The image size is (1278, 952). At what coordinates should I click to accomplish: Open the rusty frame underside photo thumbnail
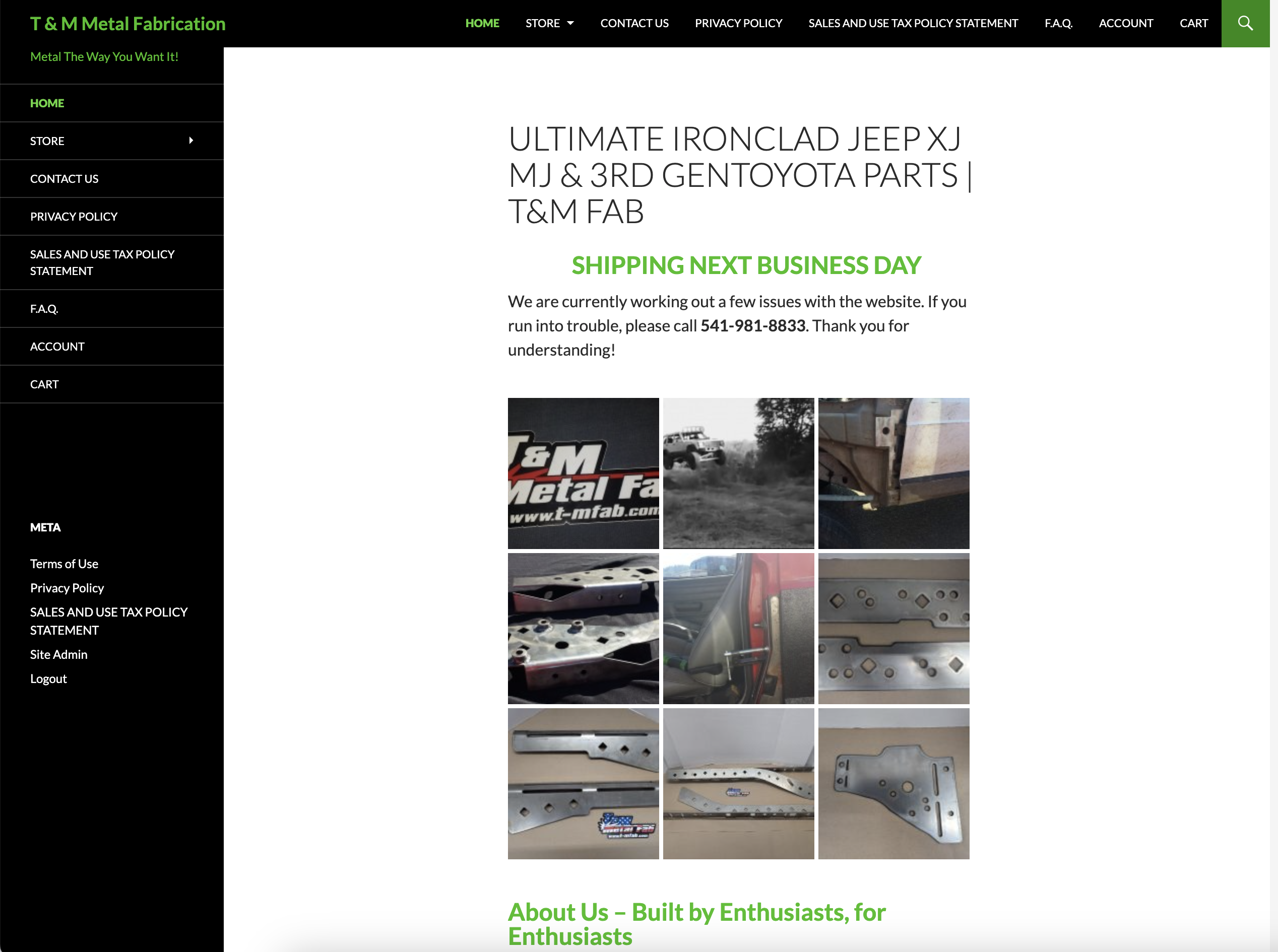(893, 473)
